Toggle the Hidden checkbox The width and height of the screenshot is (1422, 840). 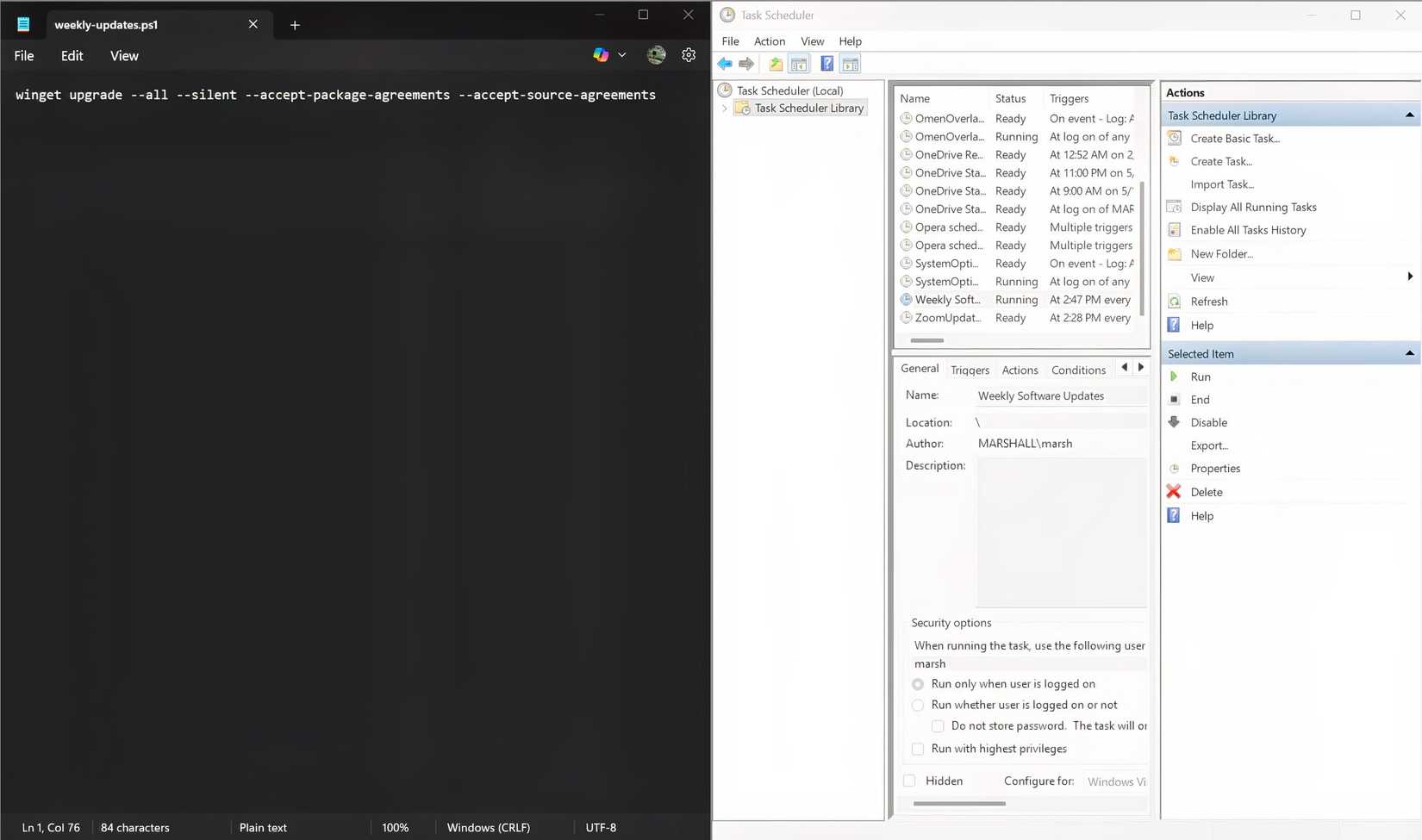pos(909,781)
